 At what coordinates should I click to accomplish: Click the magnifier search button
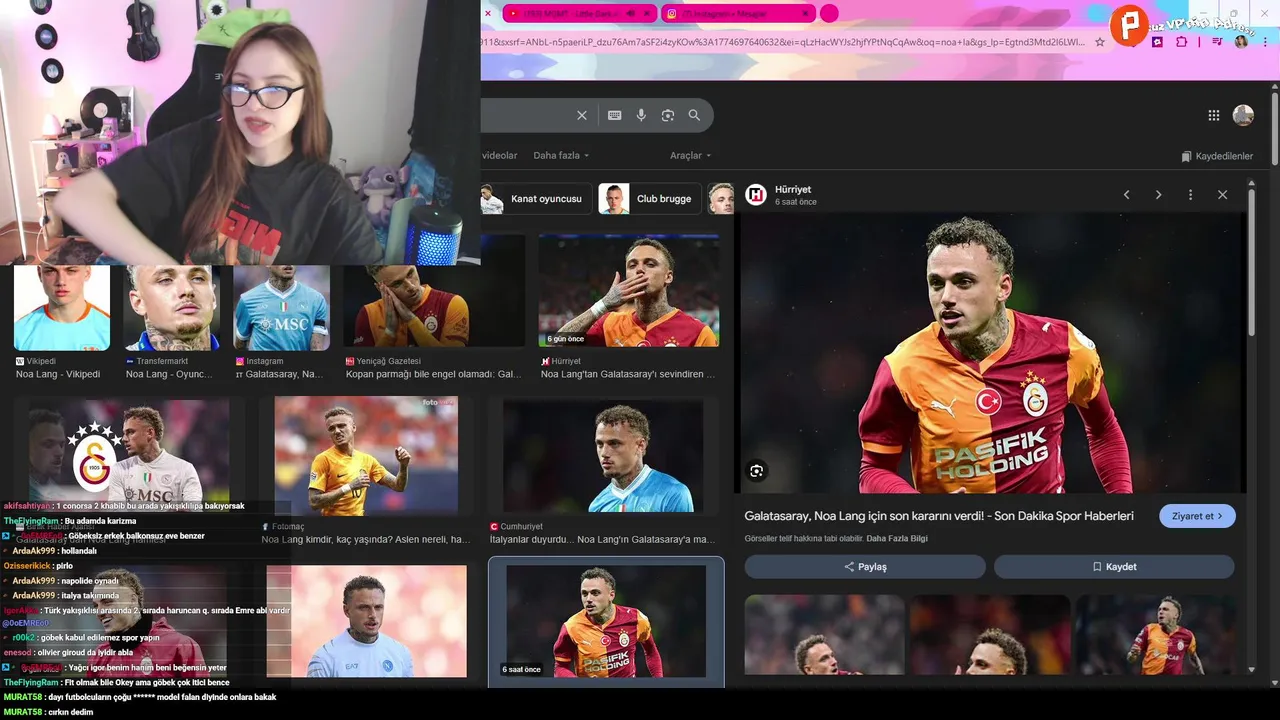tap(694, 115)
